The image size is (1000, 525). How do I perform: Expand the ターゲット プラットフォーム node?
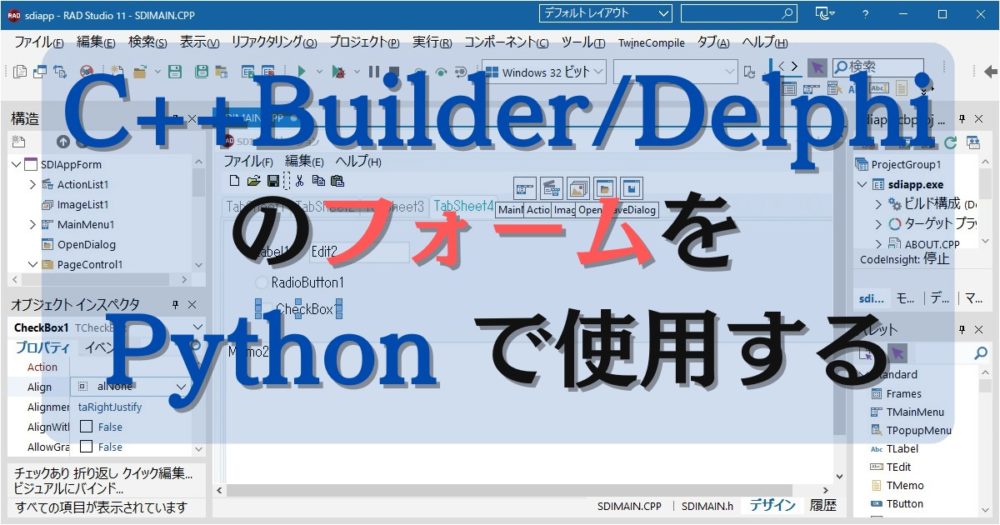tap(878, 224)
